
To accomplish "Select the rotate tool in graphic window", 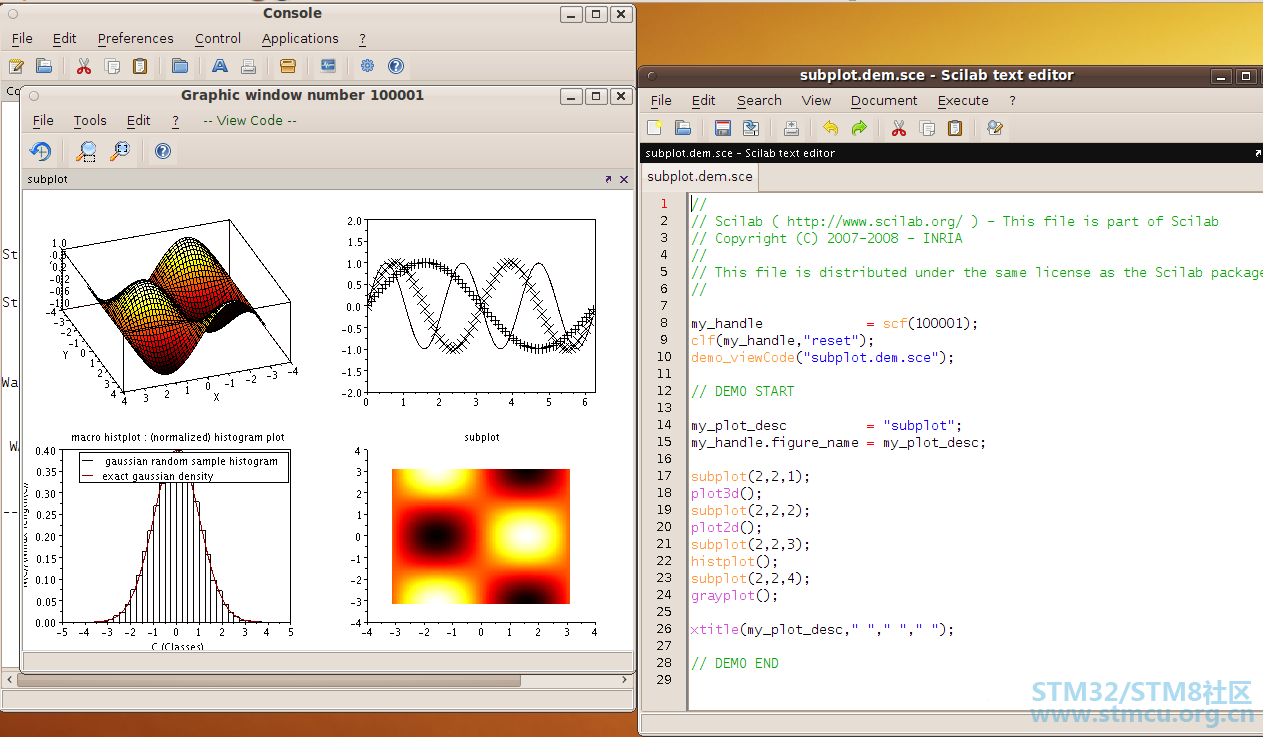I will 40,151.
